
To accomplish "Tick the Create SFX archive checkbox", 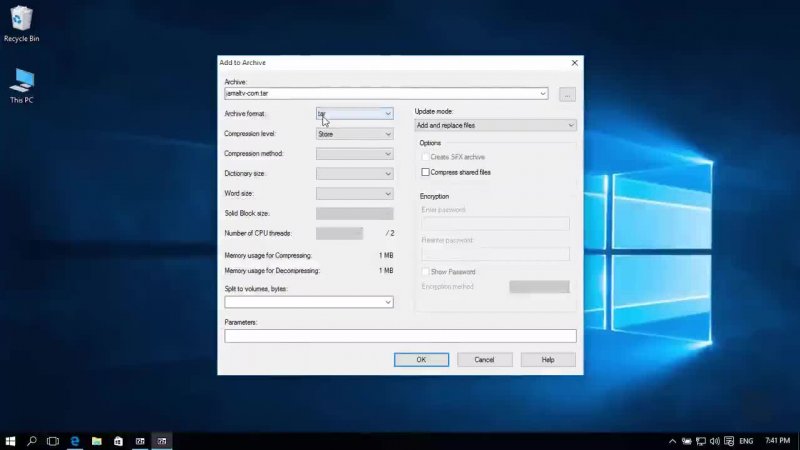I will click(425, 157).
